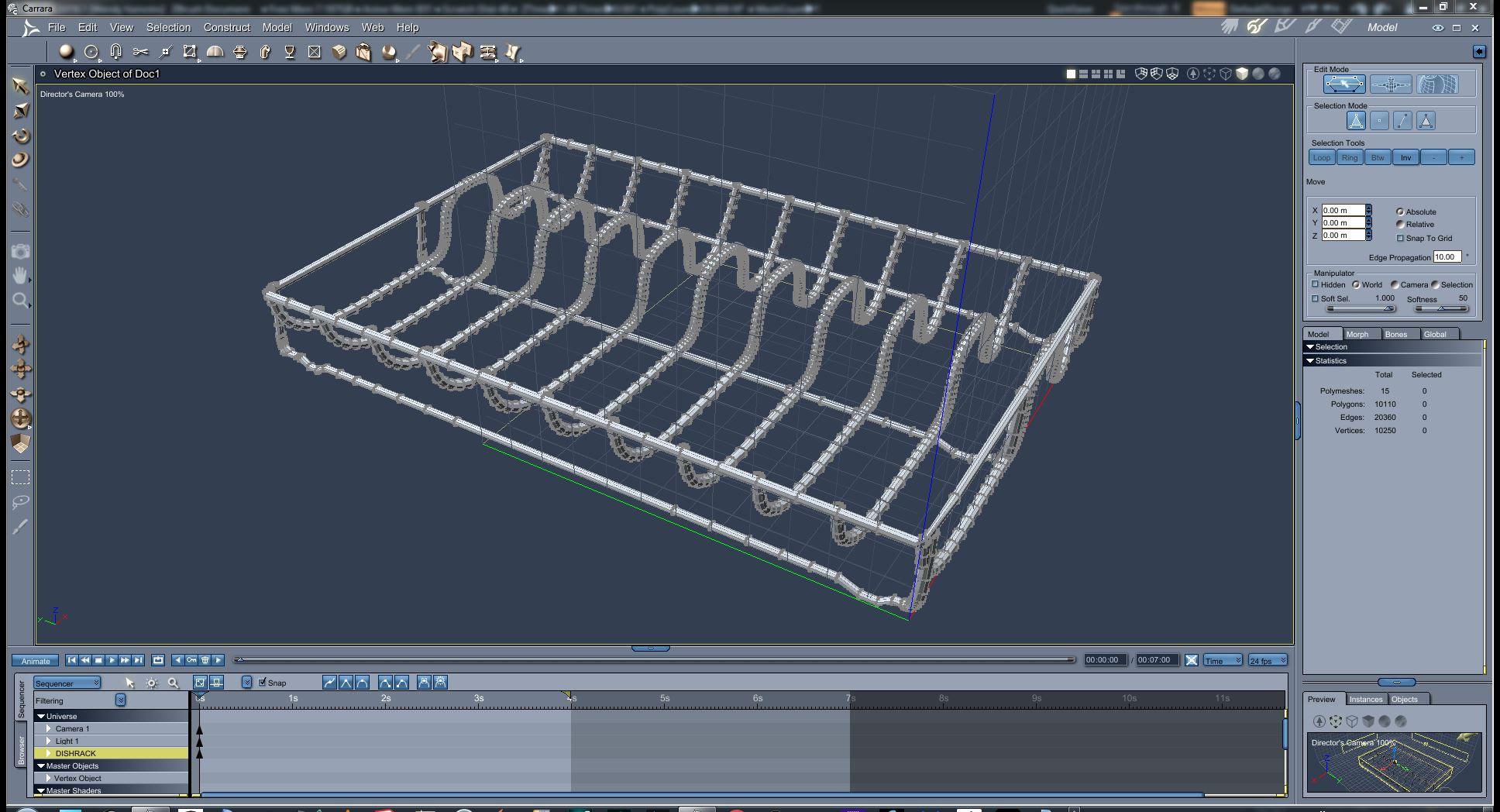Screen dimensions: 1500x812
Task: Select the magnet tool icon in toolbar
Action: (x=115, y=52)
